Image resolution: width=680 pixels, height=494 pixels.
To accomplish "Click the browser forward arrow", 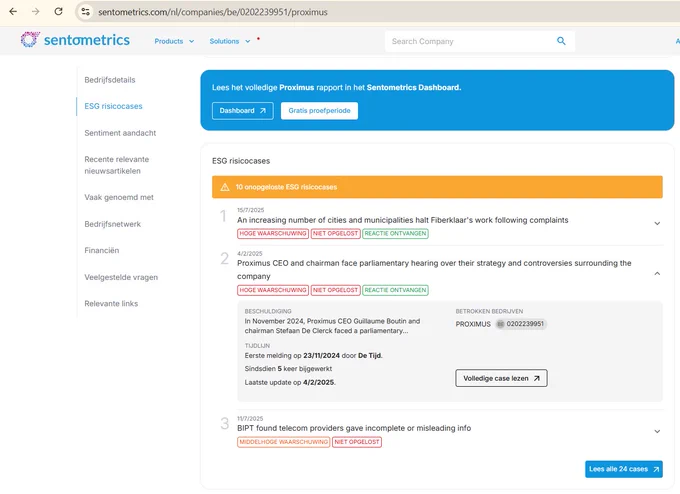I will pos(36,12).
